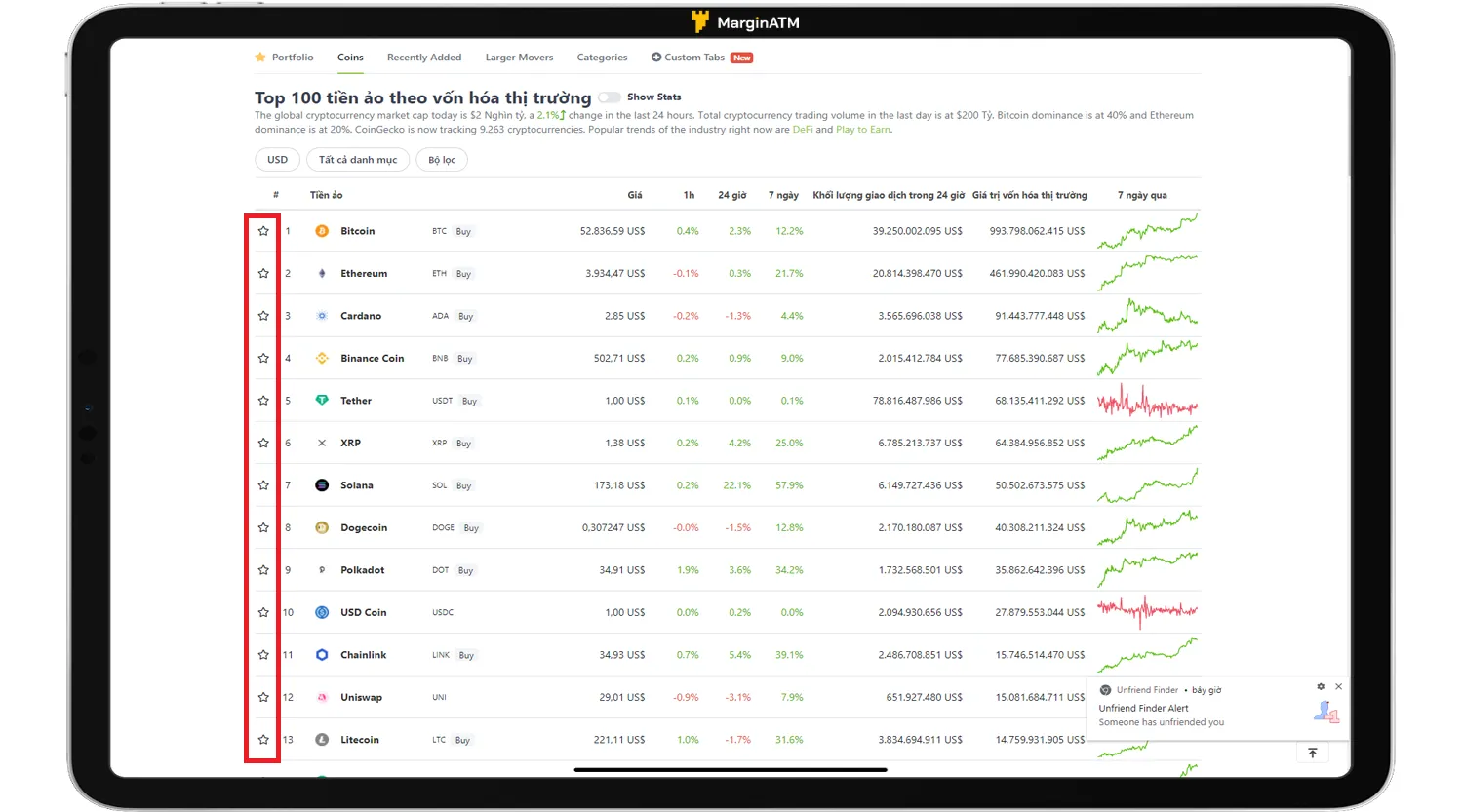
Task: Click the Litecoin coin logo
Action: click(322, 740)
